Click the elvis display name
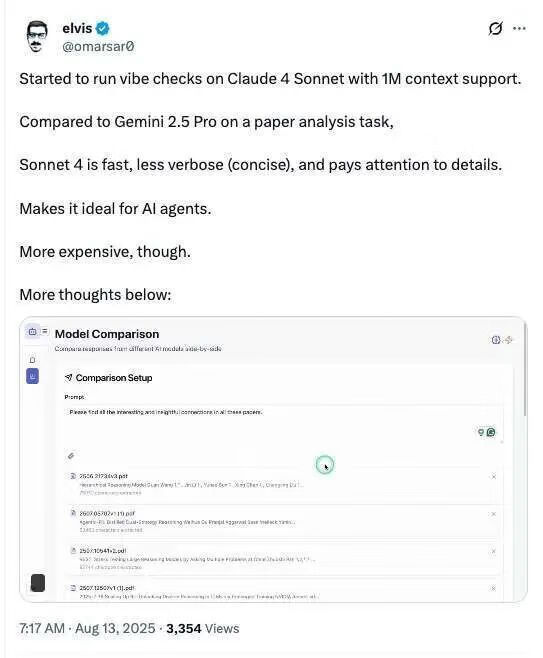 pos(77,28)
